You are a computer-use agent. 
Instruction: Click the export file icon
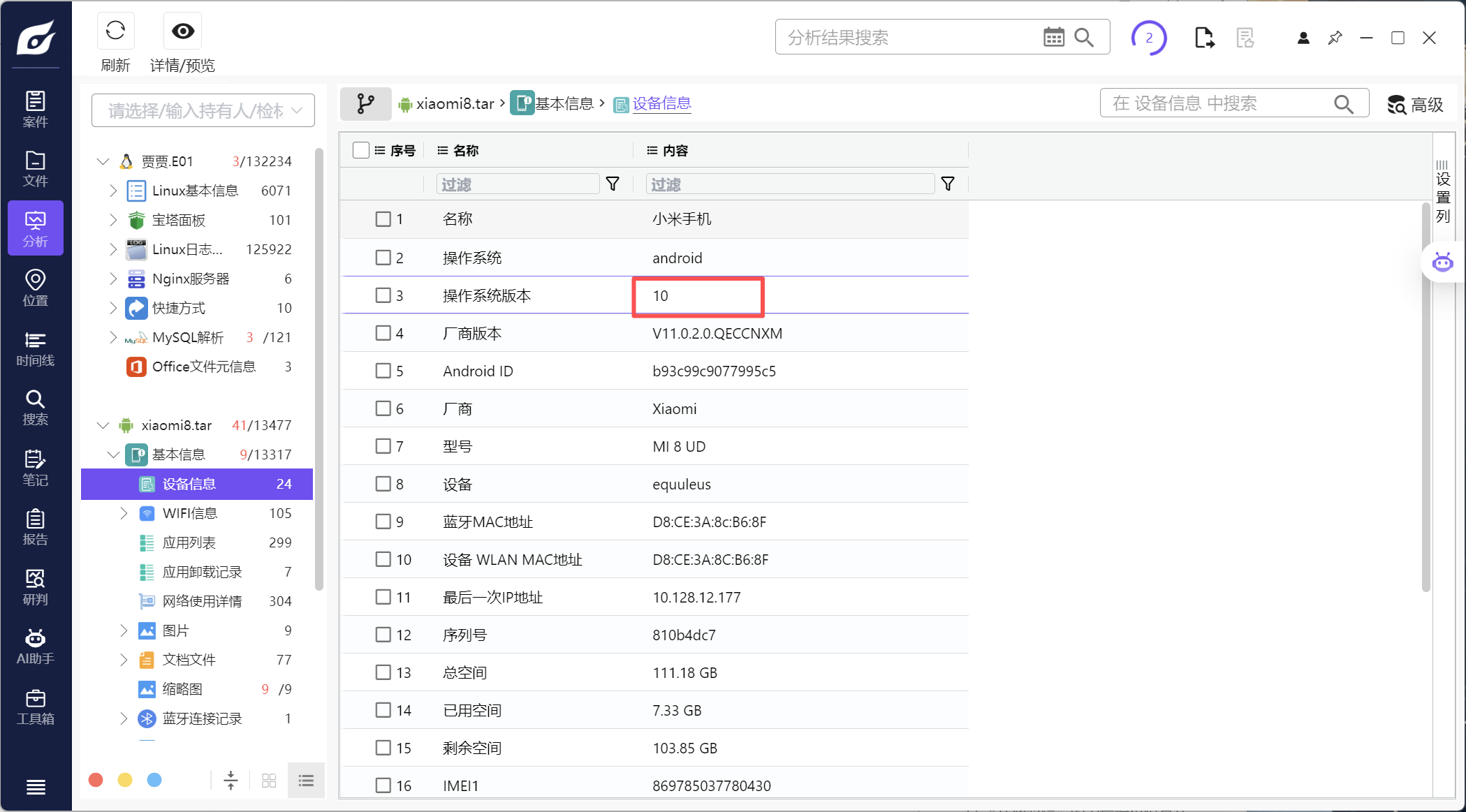coord(1204,37)
